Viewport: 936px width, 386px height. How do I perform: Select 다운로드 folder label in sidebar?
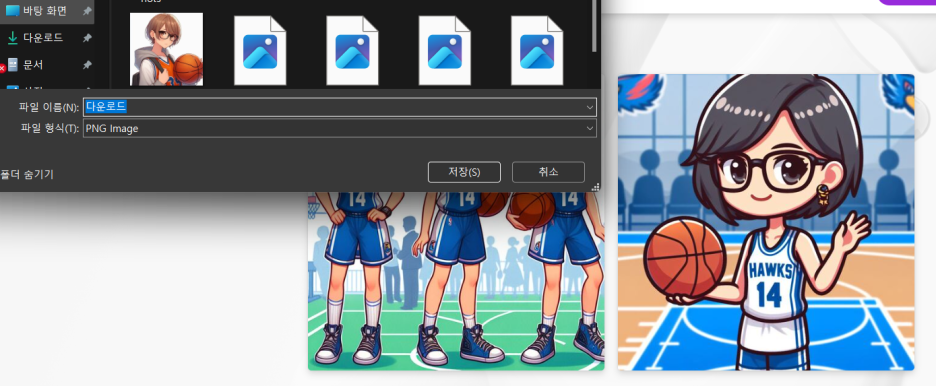(x=43, y=38)
